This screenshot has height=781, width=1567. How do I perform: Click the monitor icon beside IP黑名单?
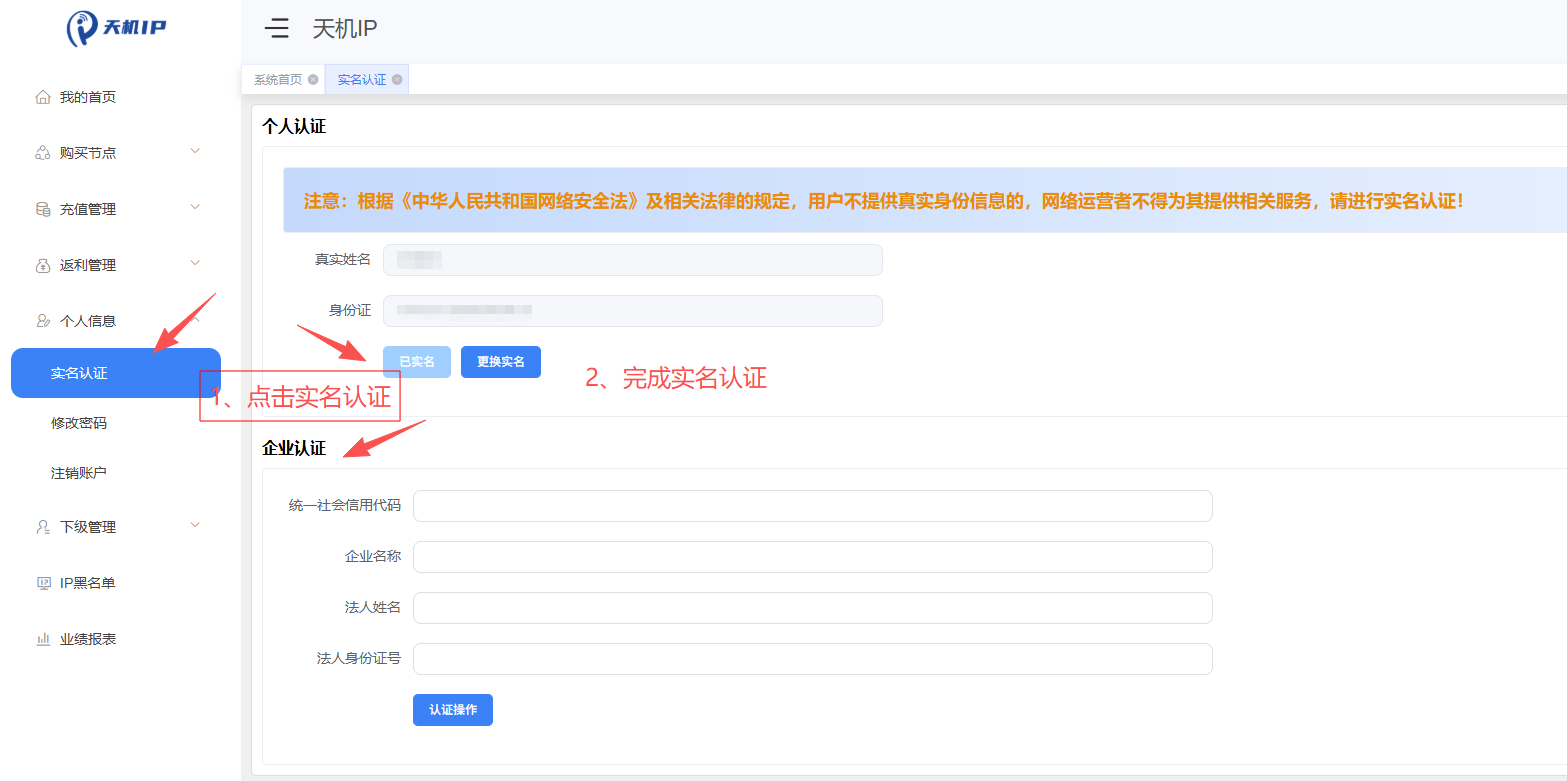click(43, 583)
